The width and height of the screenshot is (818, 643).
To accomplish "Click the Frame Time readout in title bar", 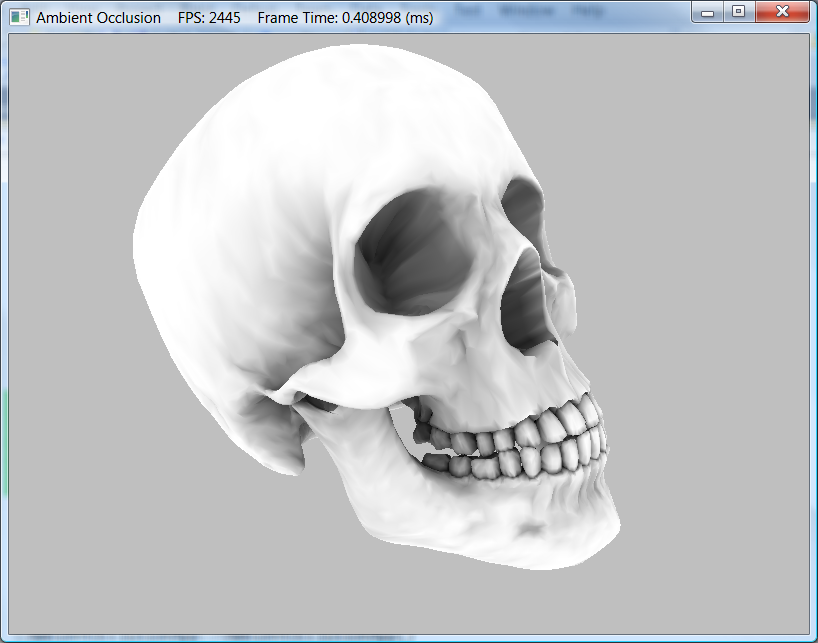I will [x=345, y=18].
